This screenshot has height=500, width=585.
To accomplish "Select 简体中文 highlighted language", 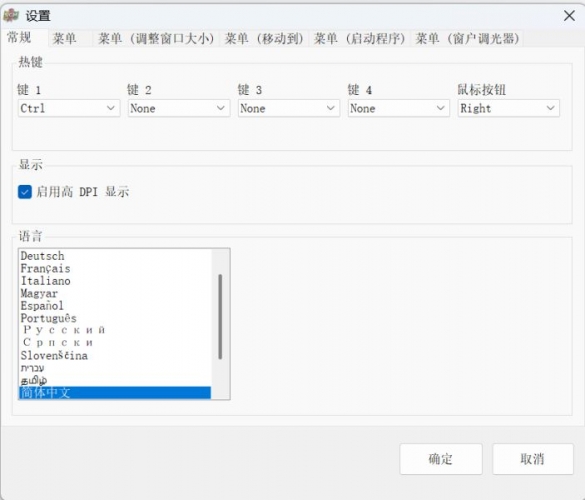I will pos(115,393).
